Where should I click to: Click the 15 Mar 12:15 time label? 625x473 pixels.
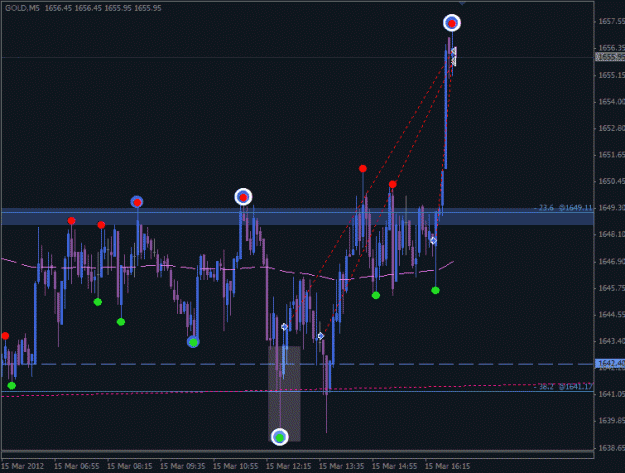tap(289, 466)
